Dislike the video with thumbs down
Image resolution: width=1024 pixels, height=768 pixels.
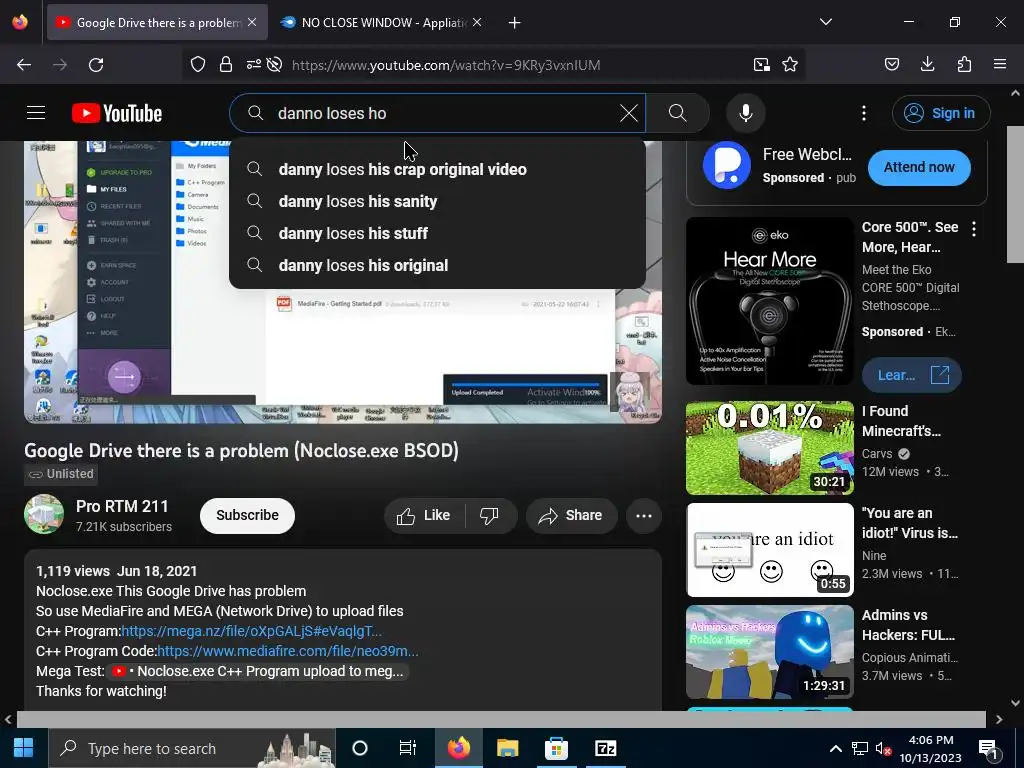(490, 515)
